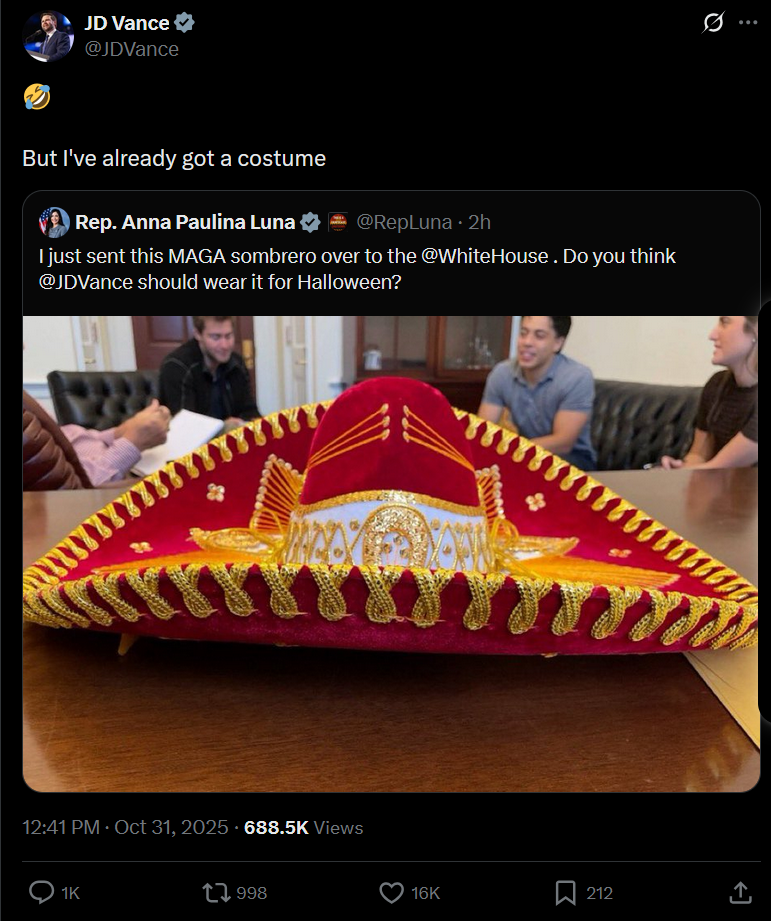Click the 12:41 PM Oct 31, 2025 timestamp

(125, 827)
